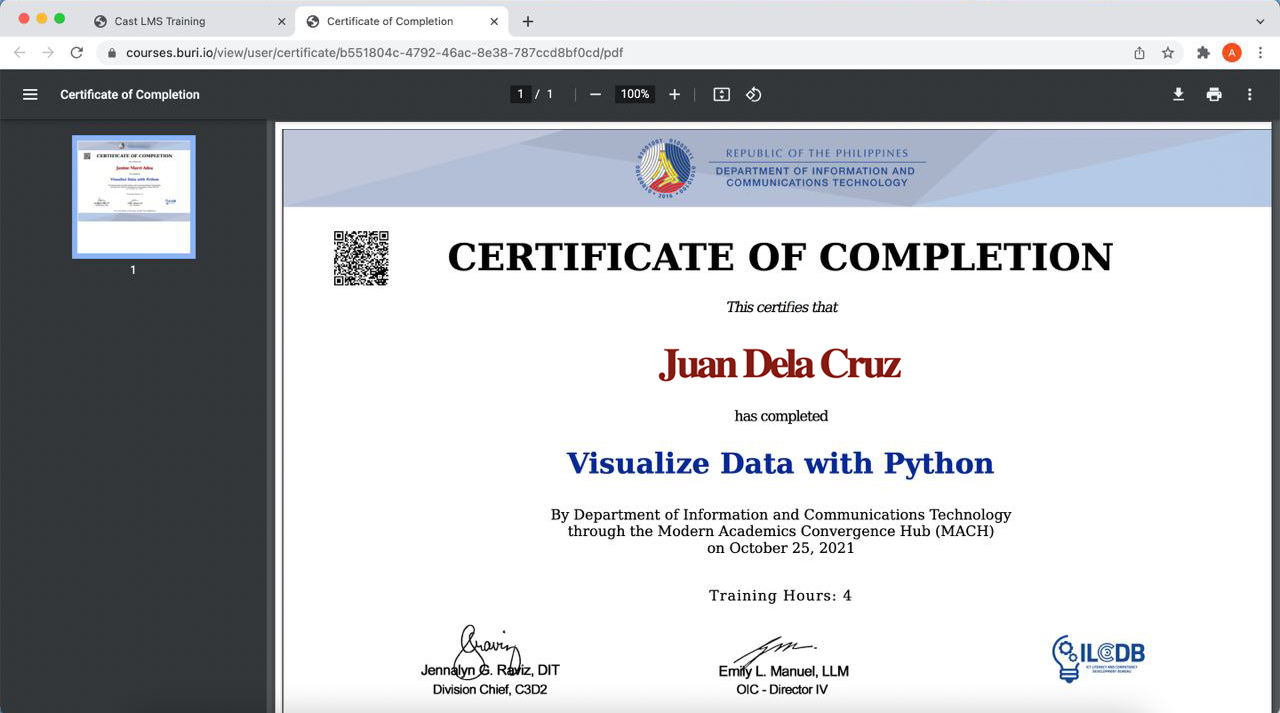Open the Chrome profile avatar
1280x713 pixels.
[x=1232, y=53]
